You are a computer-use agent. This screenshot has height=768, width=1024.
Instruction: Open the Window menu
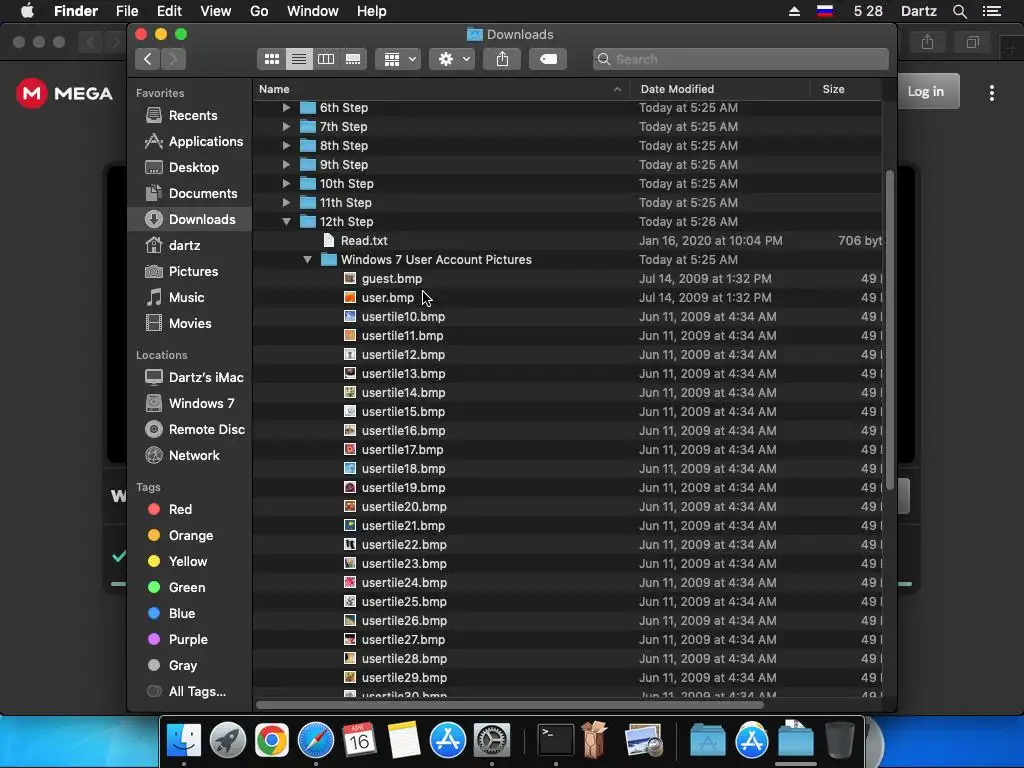point(313,11)
